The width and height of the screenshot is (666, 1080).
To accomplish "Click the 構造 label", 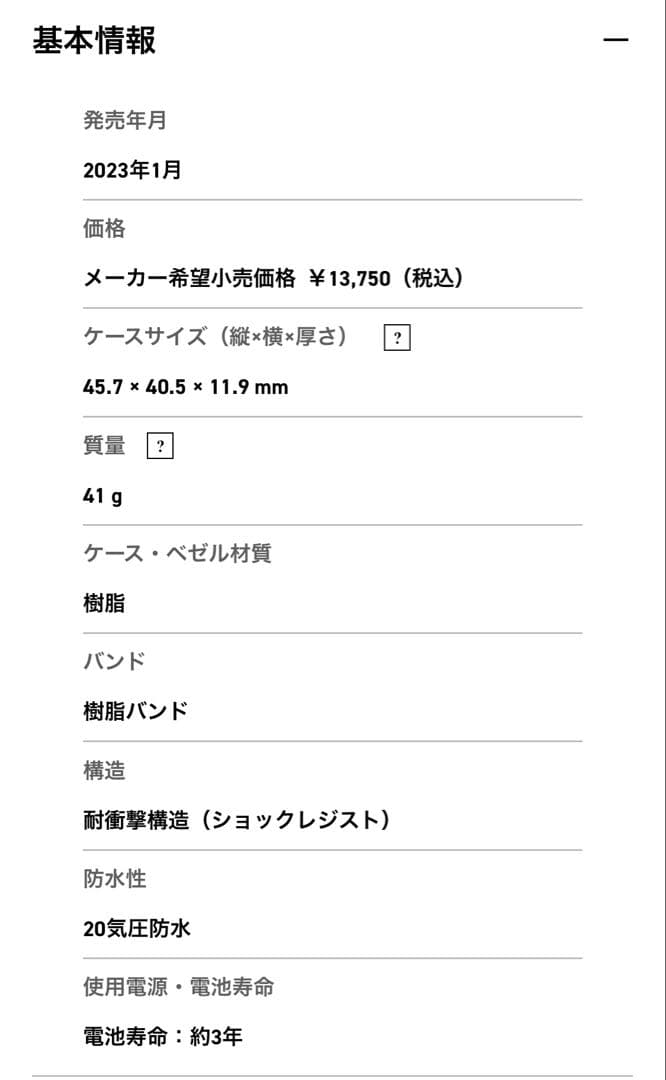I will click(104, 770).
